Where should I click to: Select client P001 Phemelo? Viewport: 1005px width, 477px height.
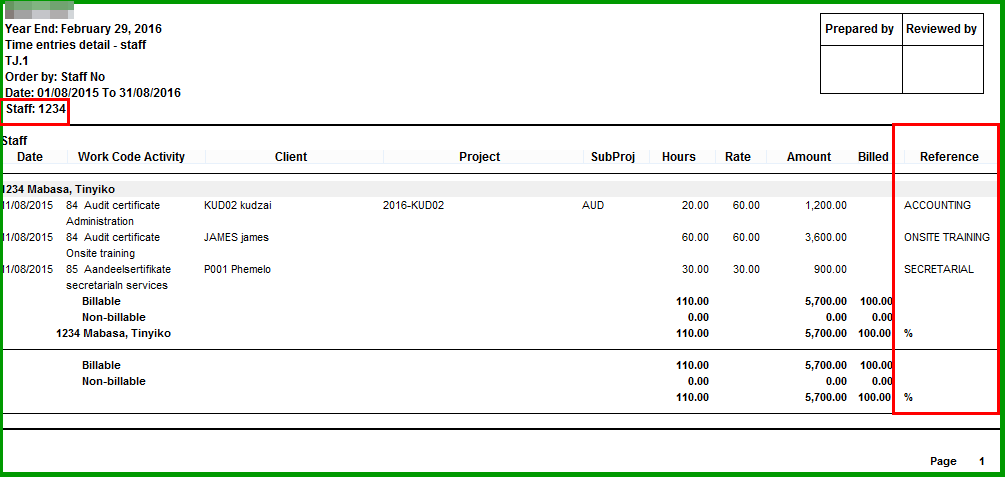[x=237, y=269]
